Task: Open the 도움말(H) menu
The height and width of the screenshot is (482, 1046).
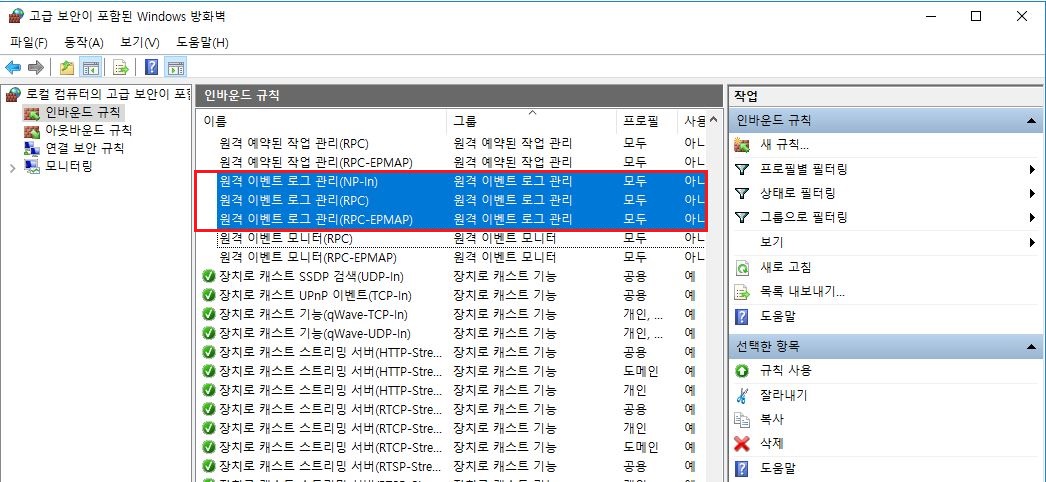Action: click(x=202, y=43)
